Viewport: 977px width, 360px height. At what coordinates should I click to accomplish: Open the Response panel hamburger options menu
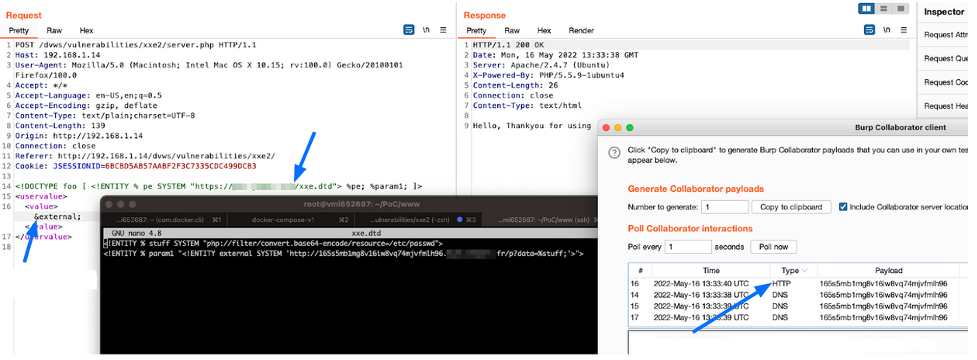[x=903, y=30]
